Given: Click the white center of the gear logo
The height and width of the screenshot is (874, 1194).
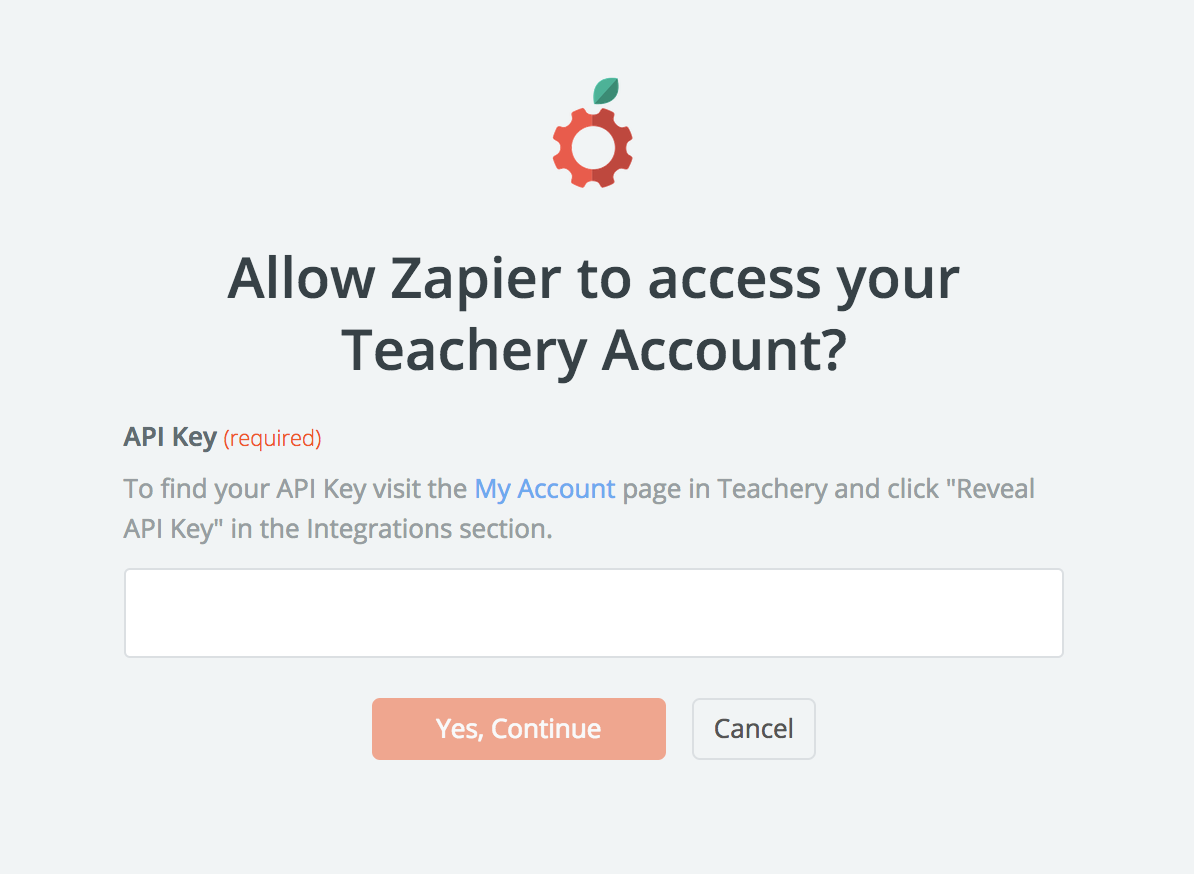Looking at the screenshot, I should pyautogui.click(x=592, y=148).
